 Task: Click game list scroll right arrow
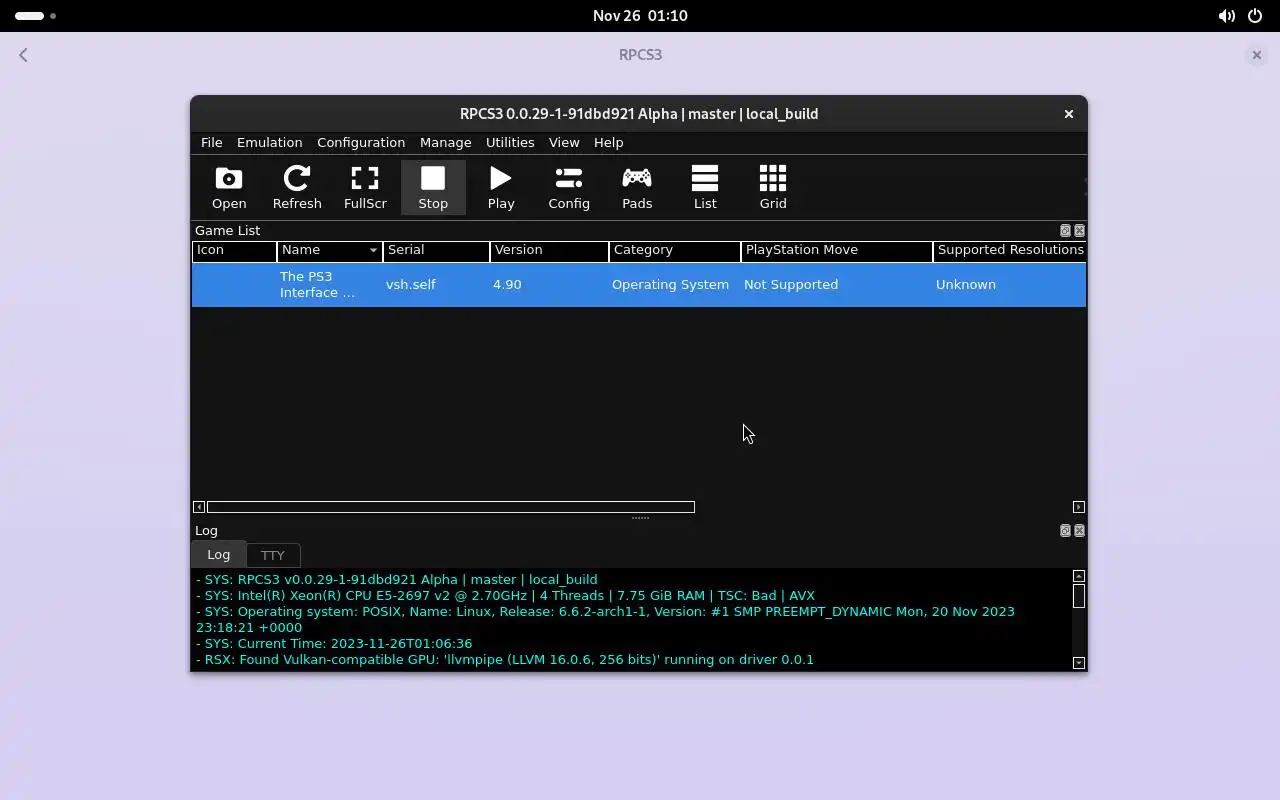coord(1079,507)
